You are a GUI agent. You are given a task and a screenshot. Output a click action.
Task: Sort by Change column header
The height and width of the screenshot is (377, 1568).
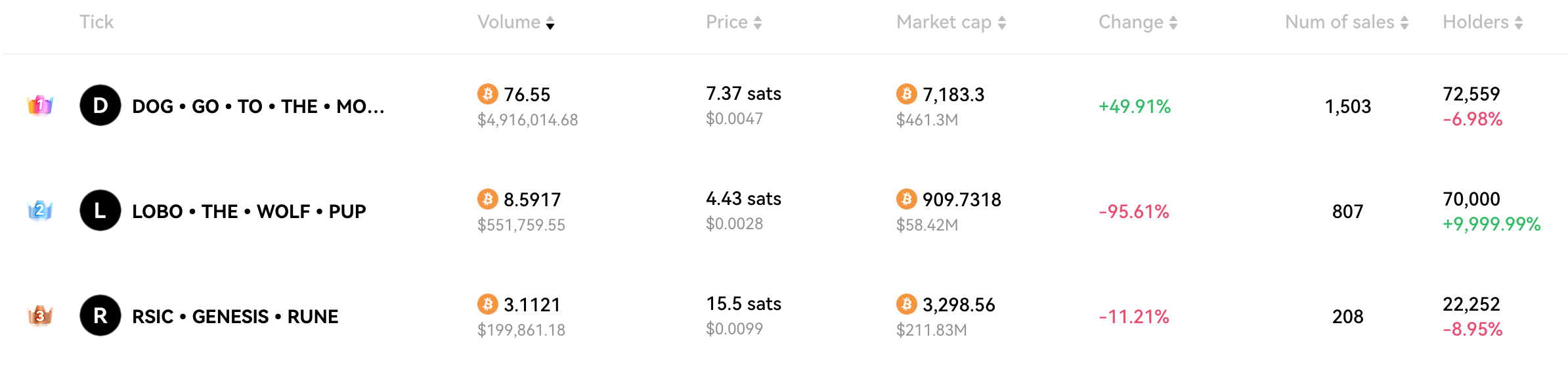tap(1138, 22)
